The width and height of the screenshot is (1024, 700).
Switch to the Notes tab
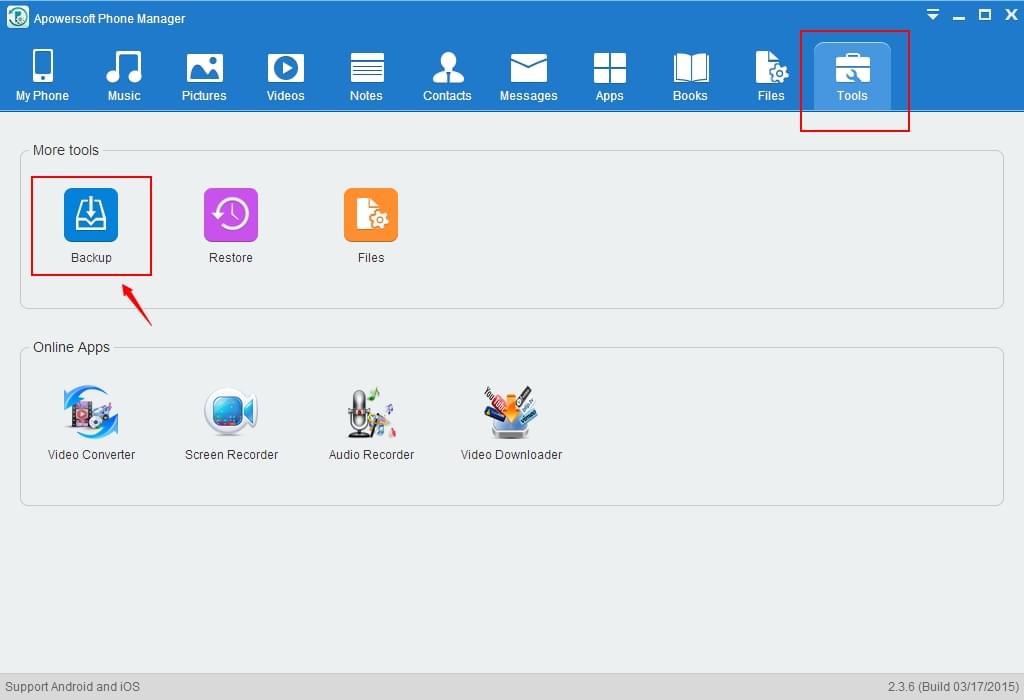pos(366,76)
